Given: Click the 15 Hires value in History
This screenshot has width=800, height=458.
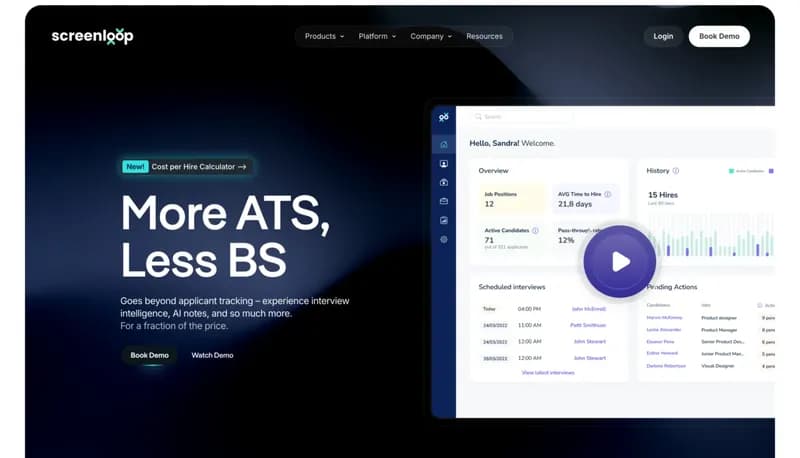Looking at the screenshot, I should 663,195.
